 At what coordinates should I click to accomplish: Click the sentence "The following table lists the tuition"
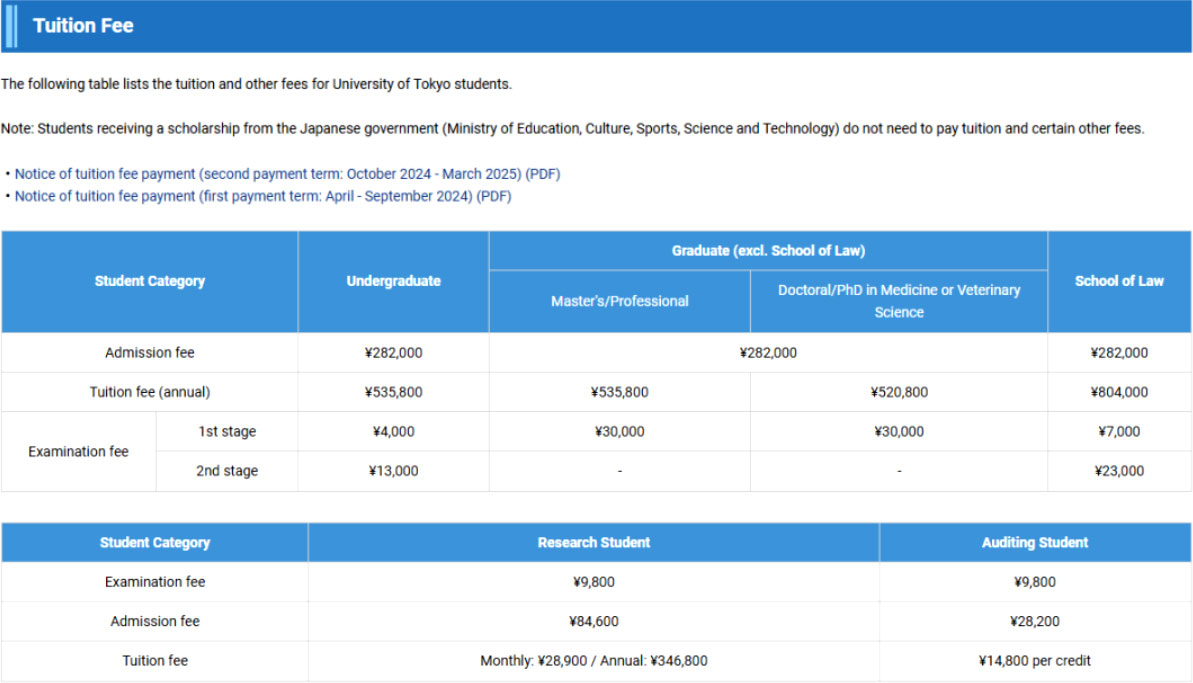pos(256,84)
